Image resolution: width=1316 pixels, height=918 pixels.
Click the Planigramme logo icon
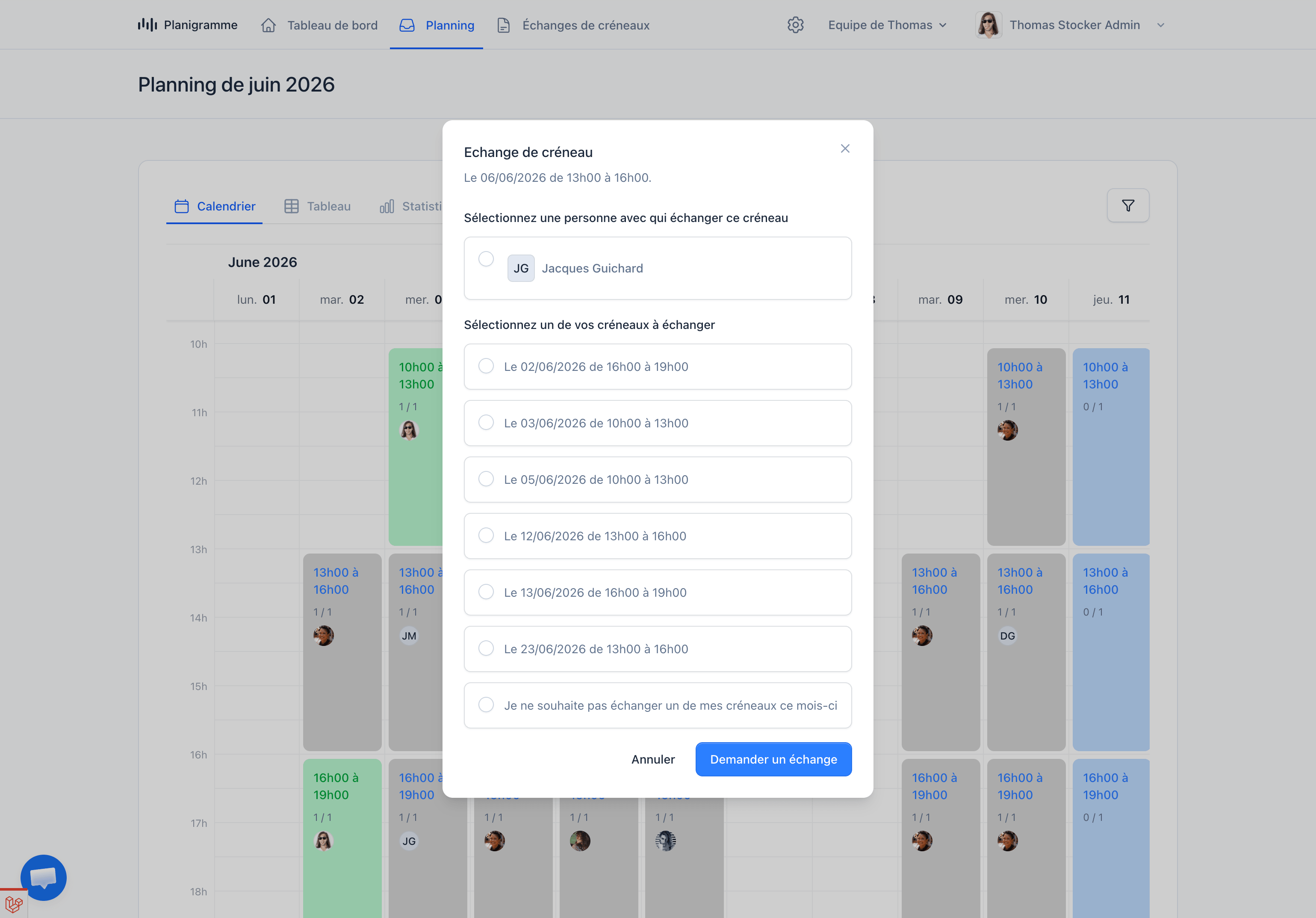click(148, 25)
